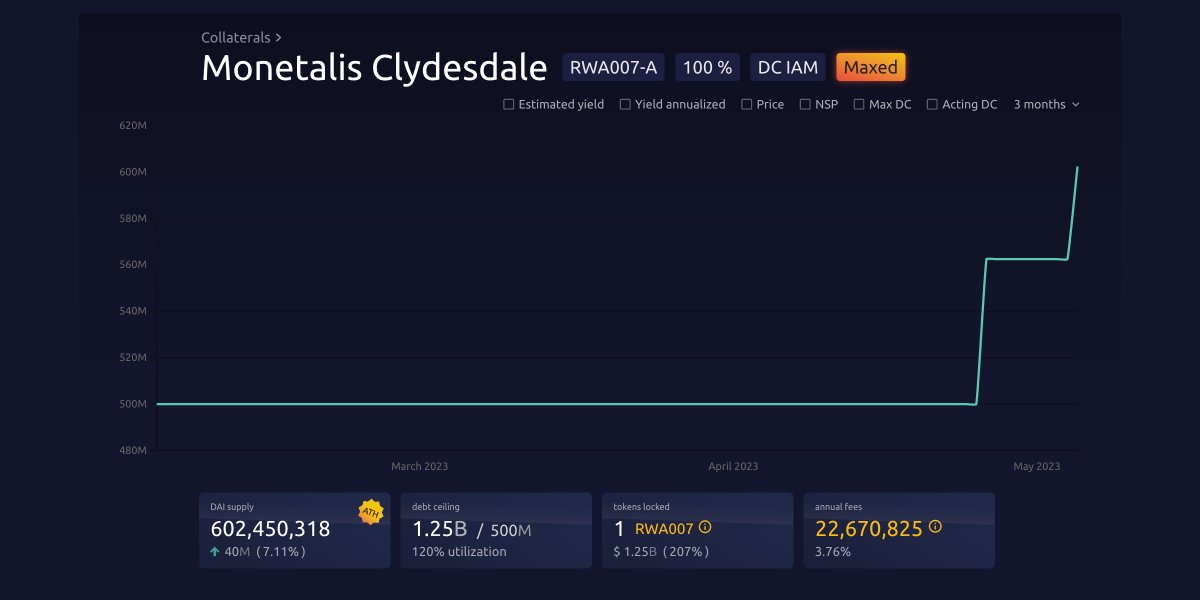Click the RWA007 token link

(x=664, y=528)
